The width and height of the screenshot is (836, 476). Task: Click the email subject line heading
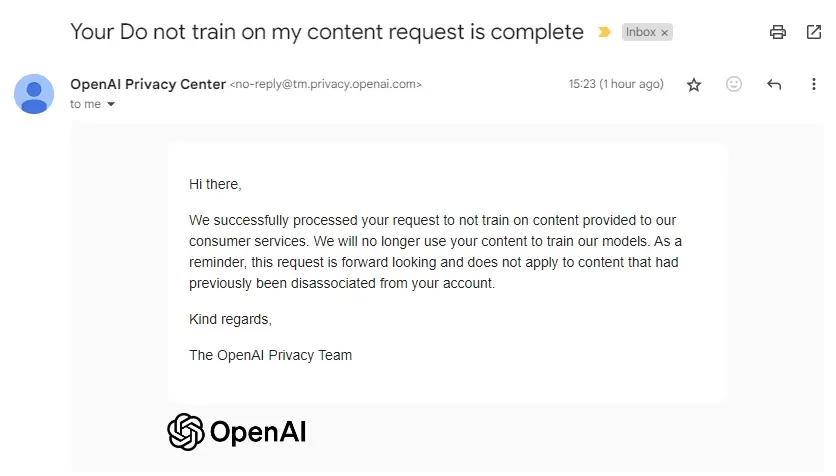coord(326,32)
